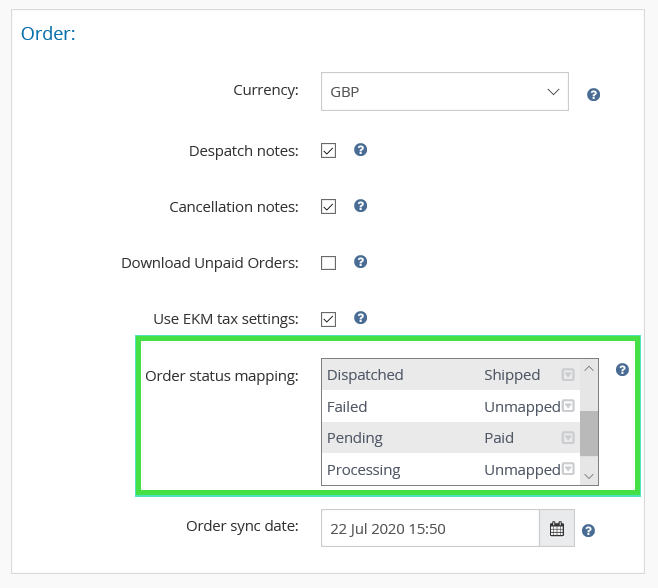658x588 pixels.
Task: Click the Order sync date text field
Action: (430, 529)
